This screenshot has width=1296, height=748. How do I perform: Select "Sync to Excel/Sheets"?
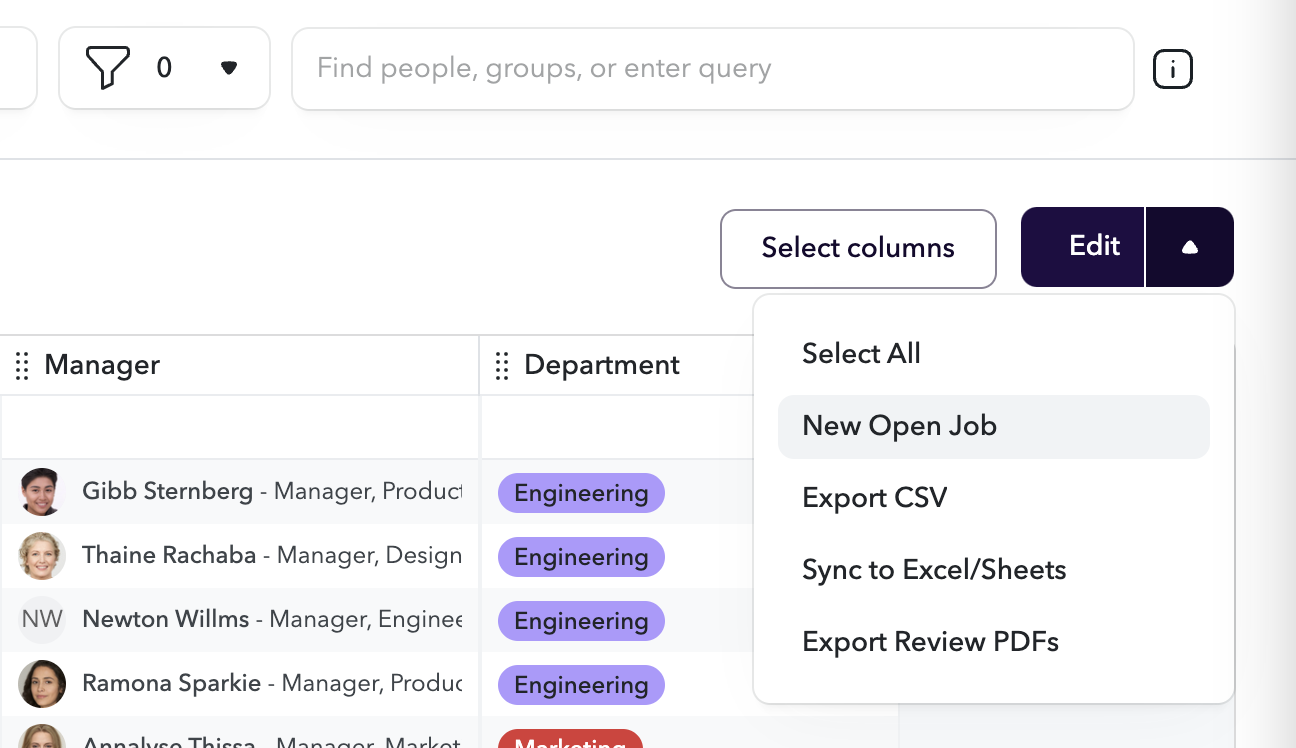tap(933, 569)
